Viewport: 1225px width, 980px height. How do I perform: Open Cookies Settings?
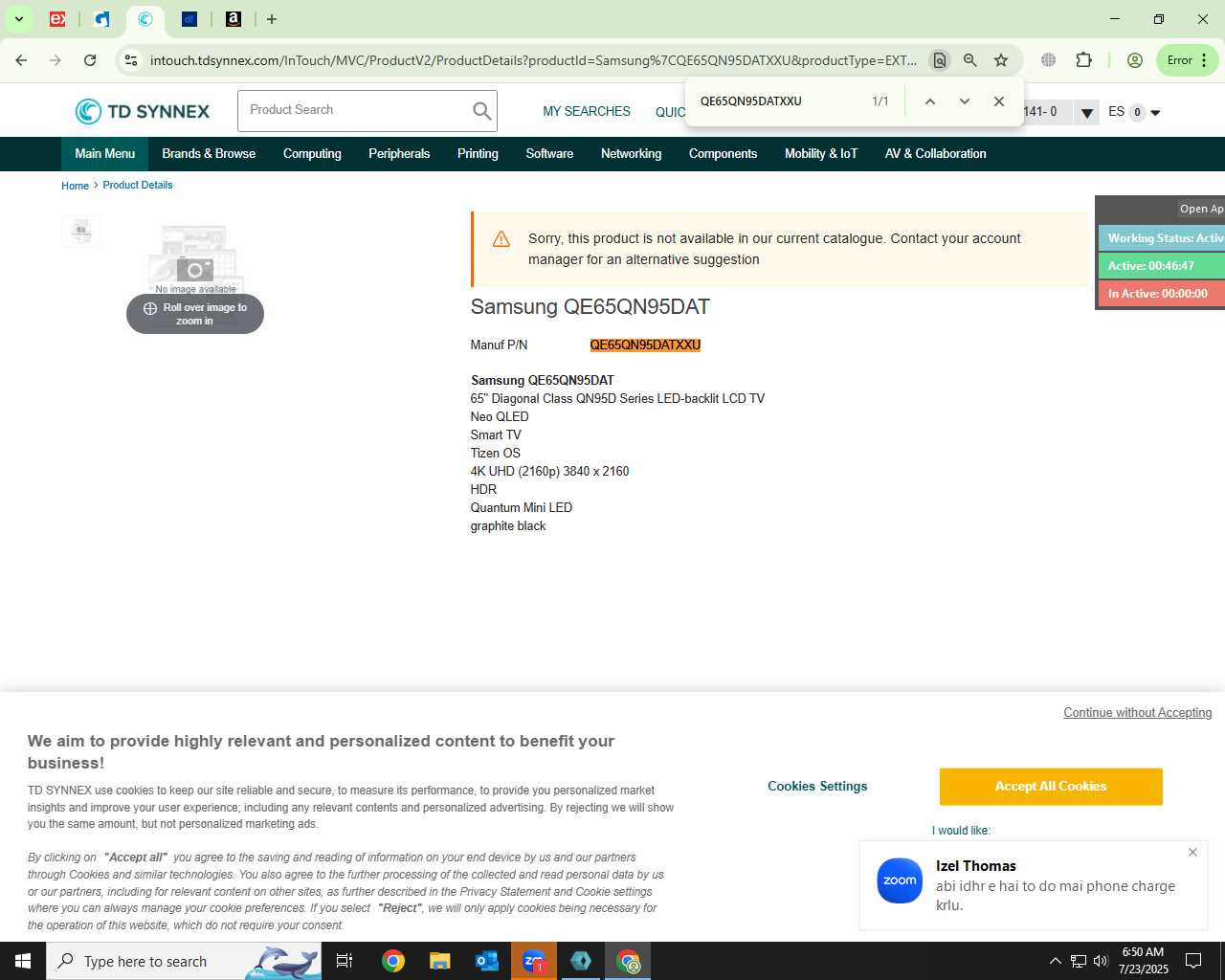point(817,786)
